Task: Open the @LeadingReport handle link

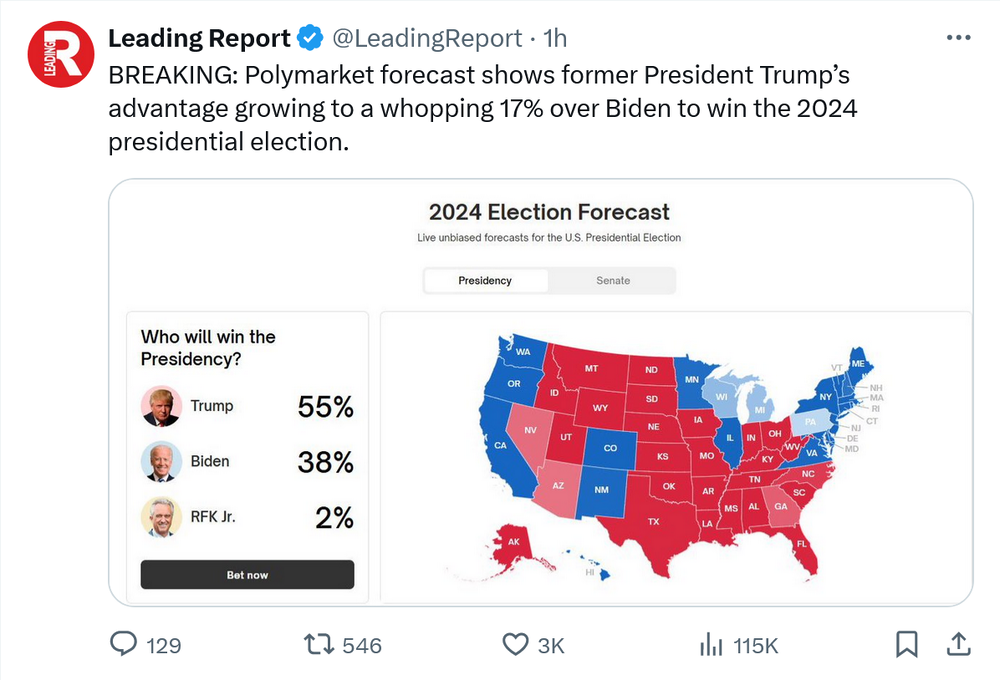Action: tap(427, 39)
